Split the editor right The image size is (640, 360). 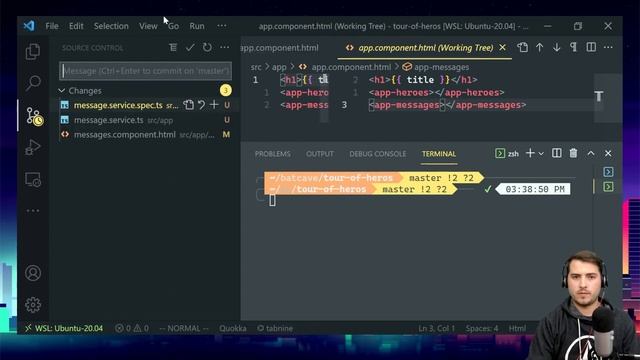[x=591, y=48]
